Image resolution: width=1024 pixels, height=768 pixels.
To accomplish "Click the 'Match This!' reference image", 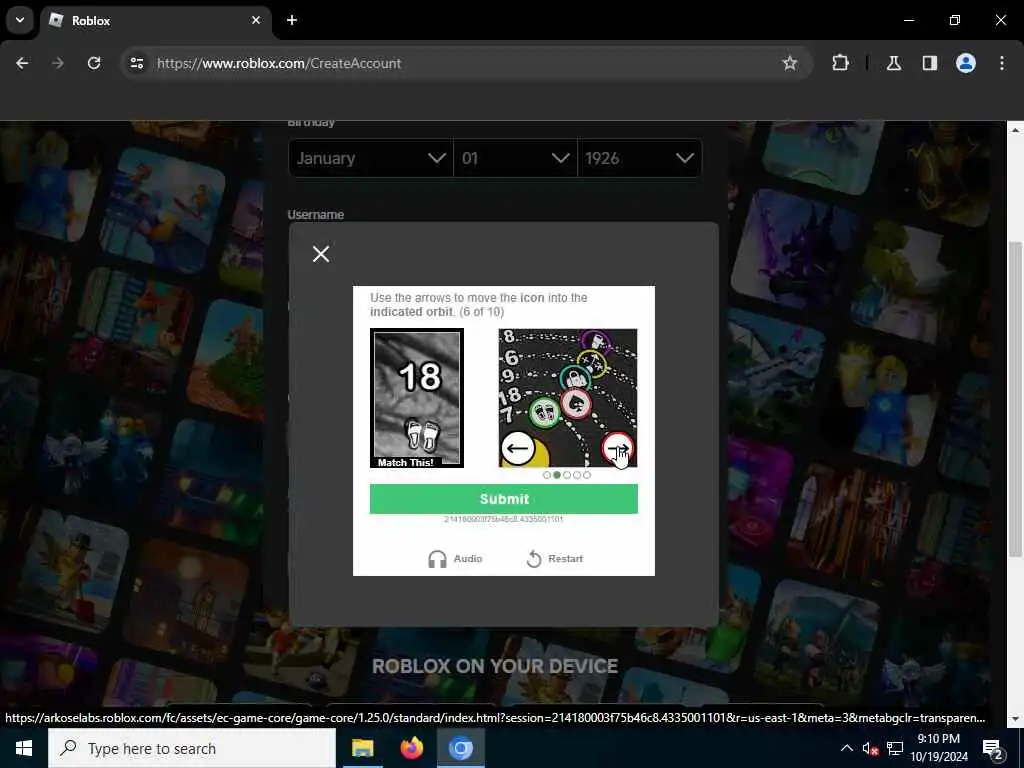I will click(417, 398).
